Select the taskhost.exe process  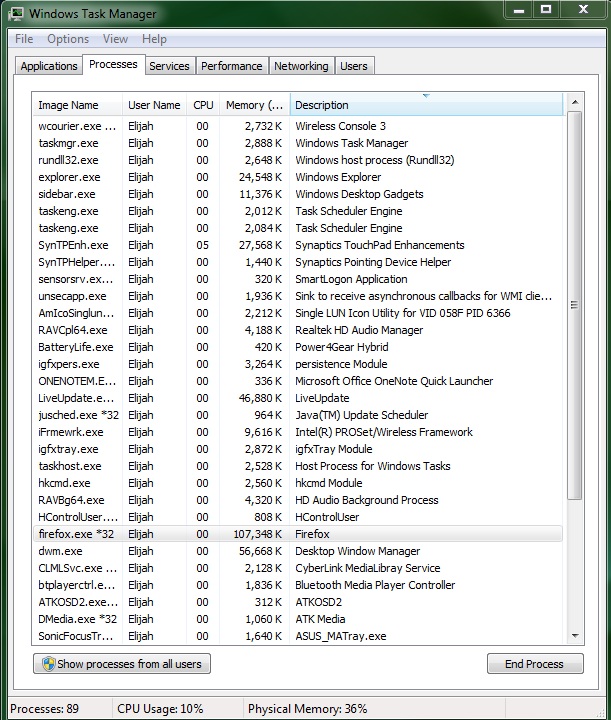click(x=297, y=466)
